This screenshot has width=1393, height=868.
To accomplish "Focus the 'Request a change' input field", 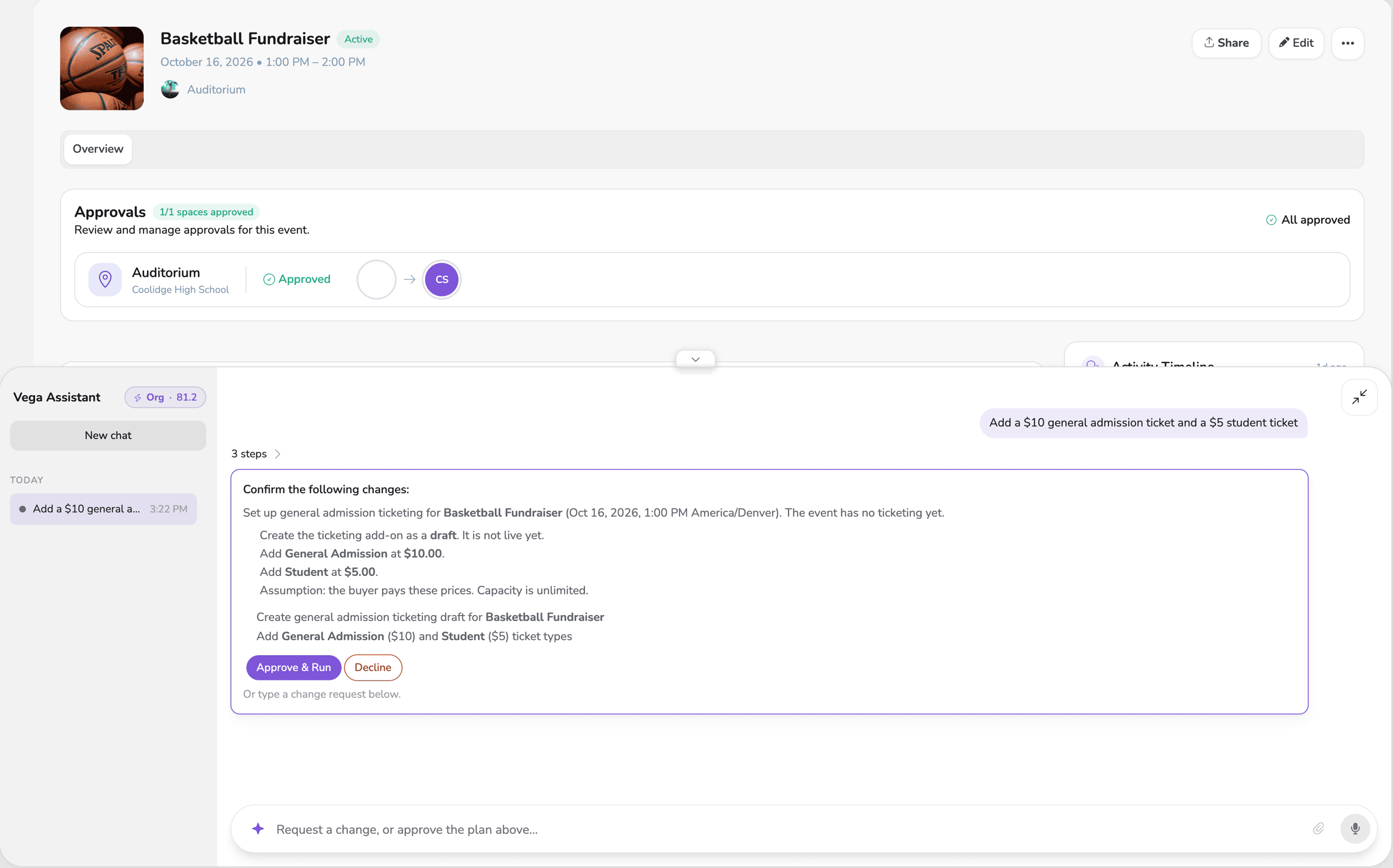I will tap(787, 829).
